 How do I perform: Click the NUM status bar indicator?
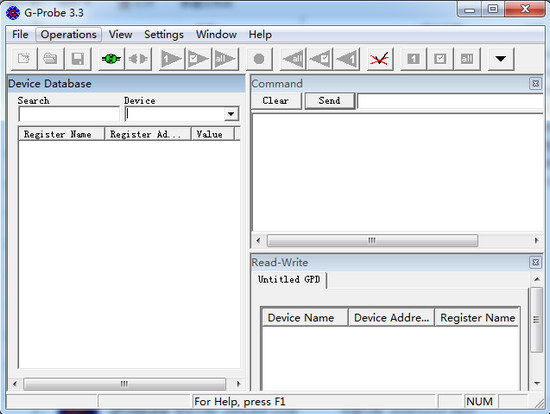479,401
